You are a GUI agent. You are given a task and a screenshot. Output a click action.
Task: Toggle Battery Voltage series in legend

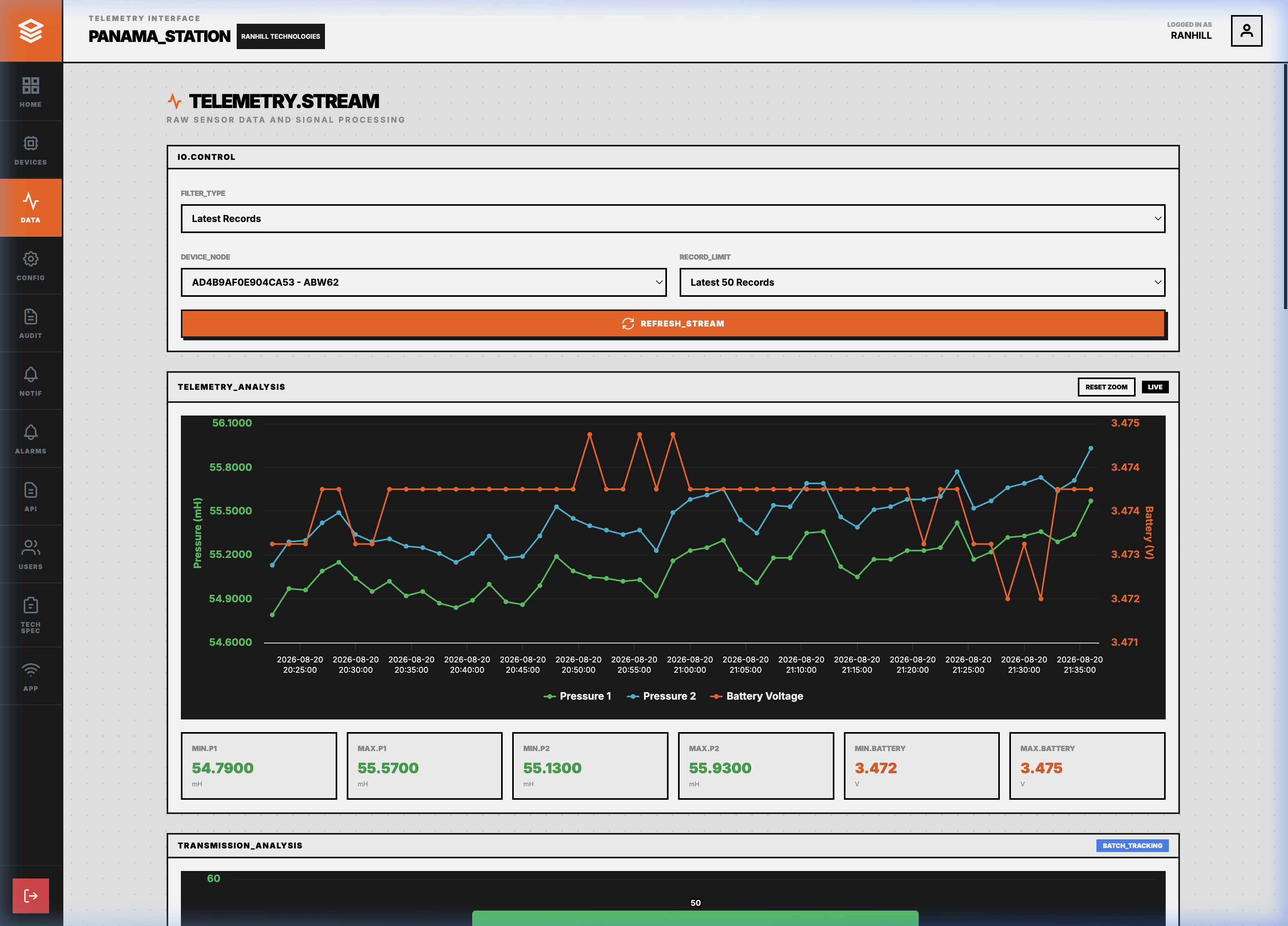pos(756,696)
